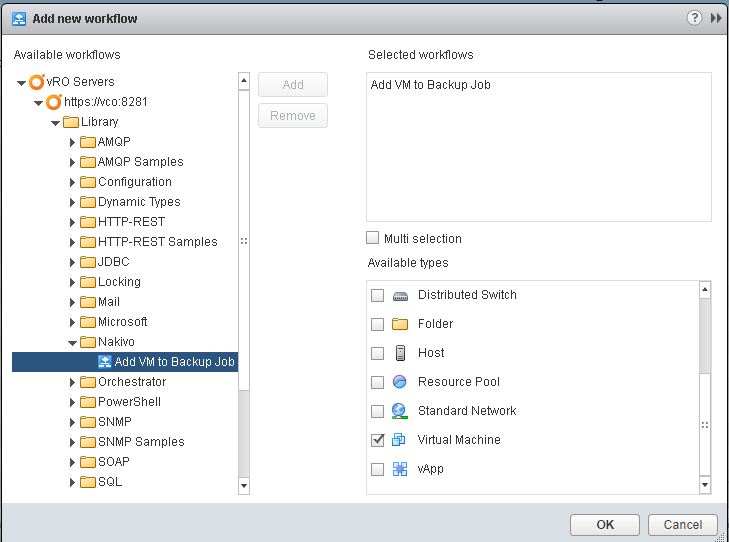Click the Microsoft folder icon

(87, 322)
